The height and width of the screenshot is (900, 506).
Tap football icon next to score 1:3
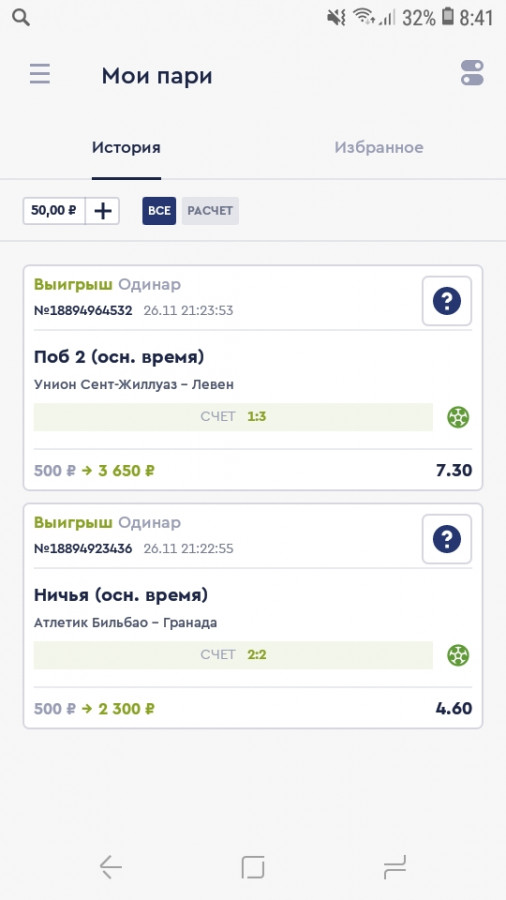point(458,417)
